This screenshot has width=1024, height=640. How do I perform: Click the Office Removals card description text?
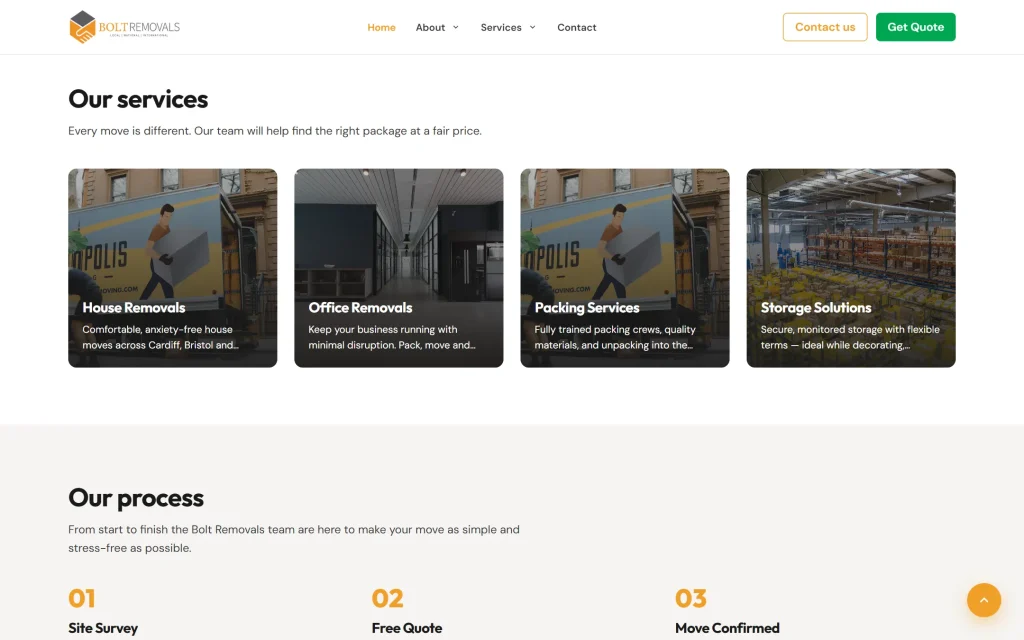(x=392, y=337)
